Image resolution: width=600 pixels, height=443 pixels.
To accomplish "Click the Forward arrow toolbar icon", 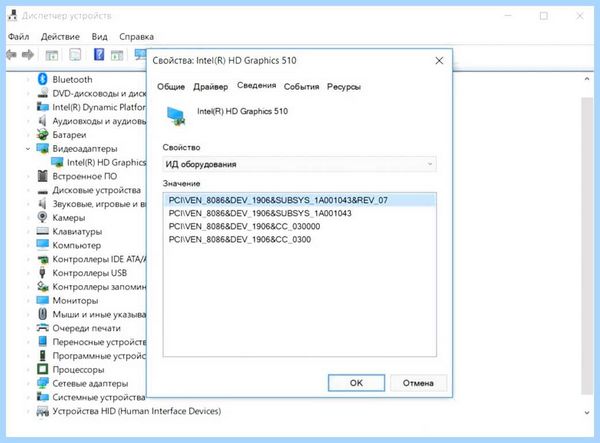I will coord(28,55).
